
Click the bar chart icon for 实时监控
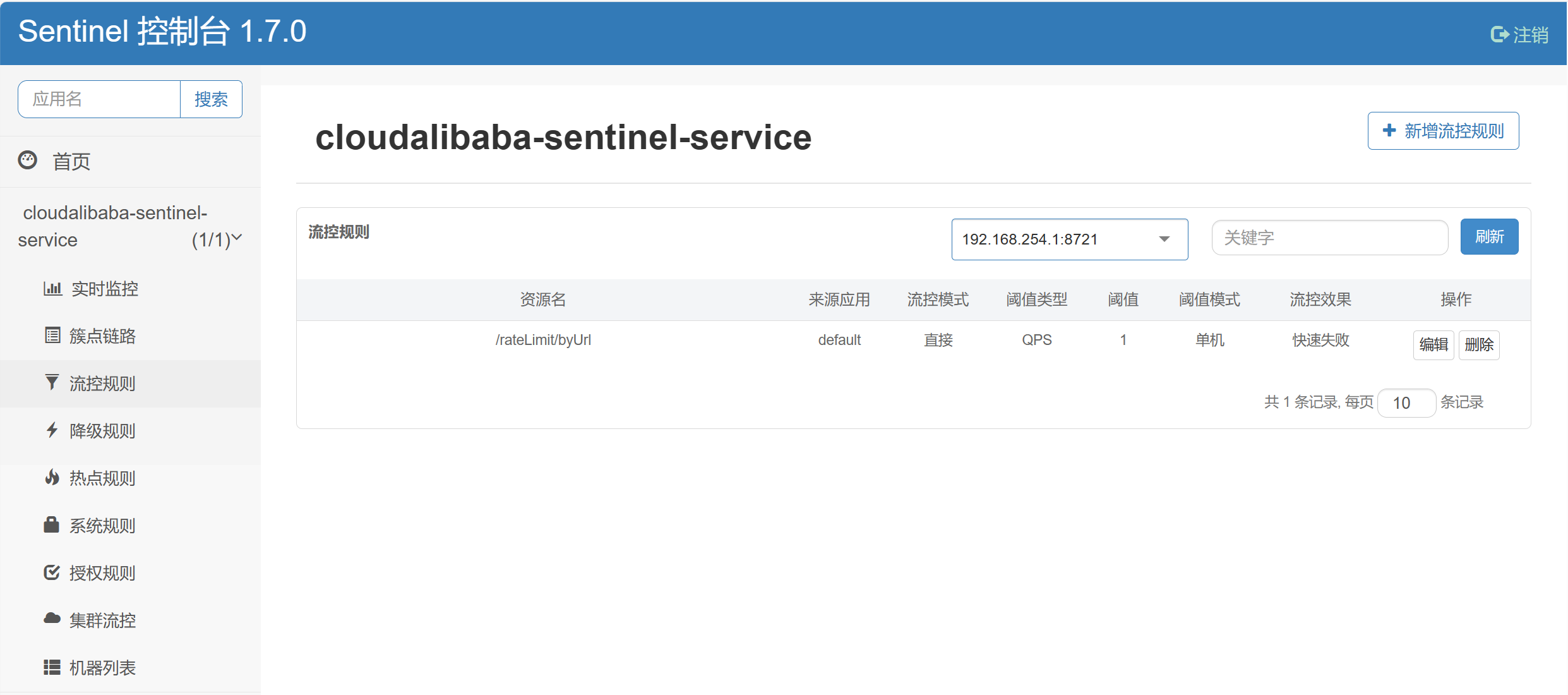[52, 289]
